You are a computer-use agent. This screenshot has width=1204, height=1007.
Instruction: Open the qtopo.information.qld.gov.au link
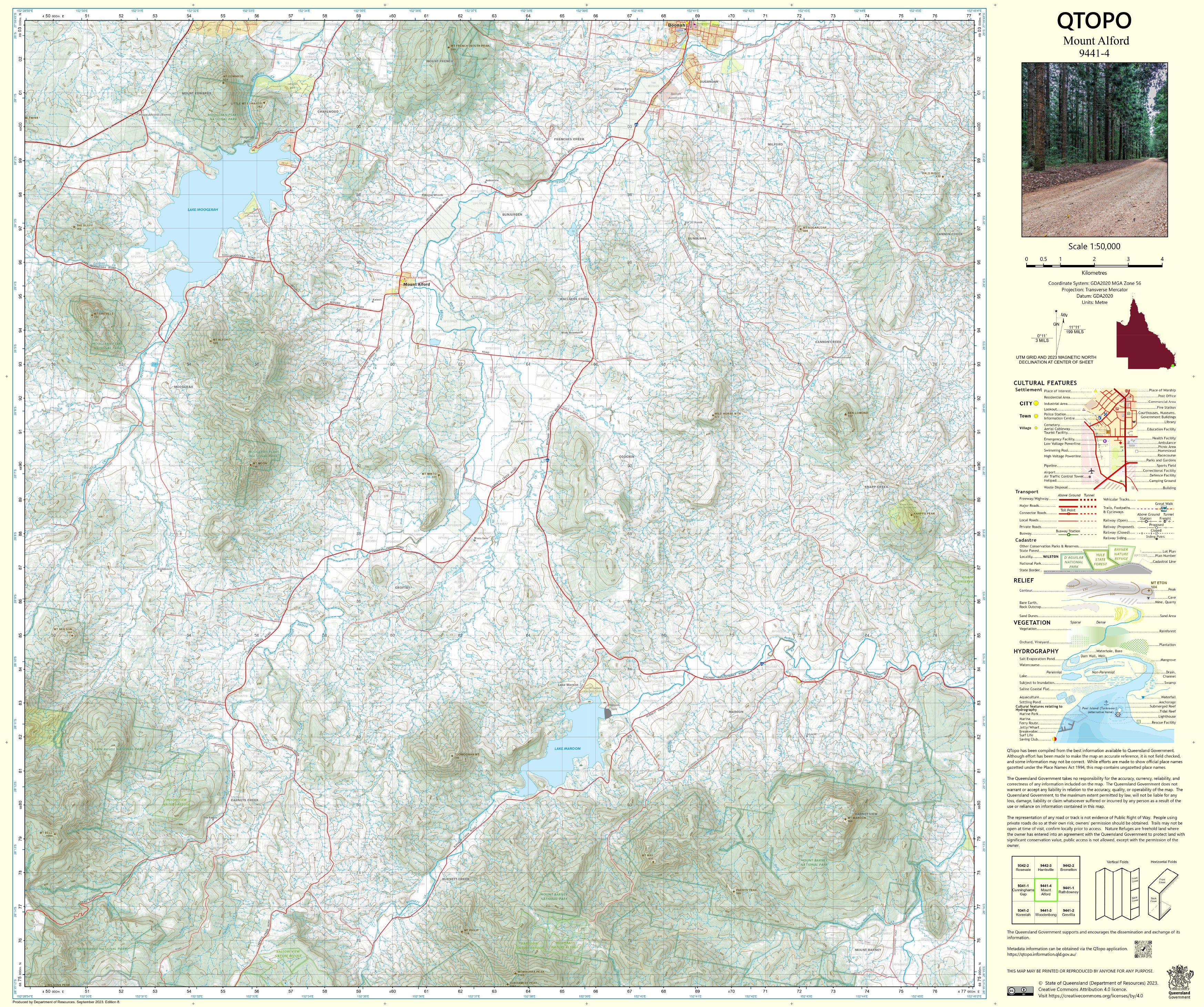coord(1041,954)
